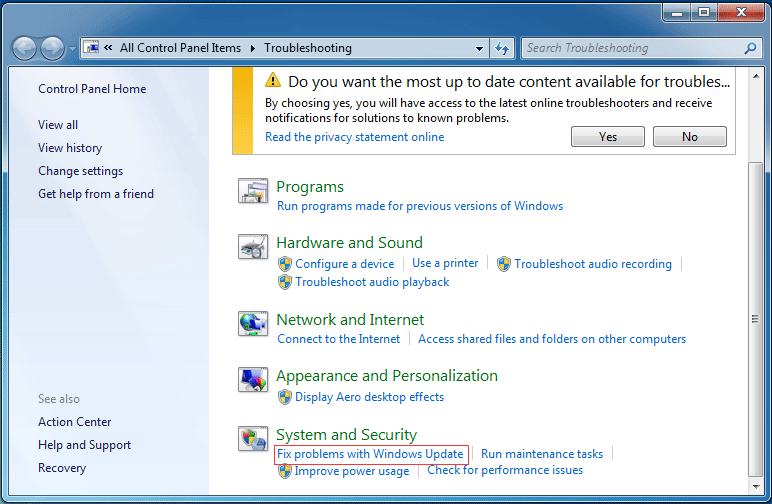Open System and Security heading

346,435
